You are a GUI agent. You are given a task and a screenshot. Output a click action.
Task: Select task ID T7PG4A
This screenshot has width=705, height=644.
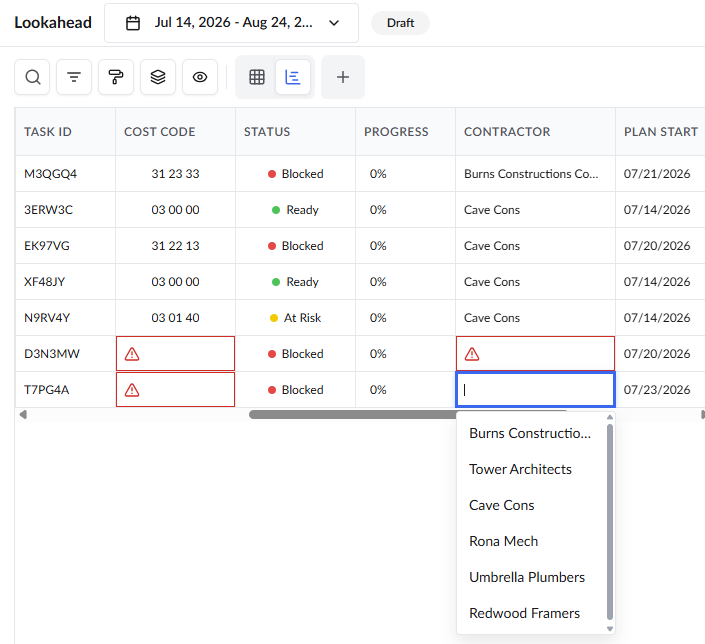tap(46, 390)
